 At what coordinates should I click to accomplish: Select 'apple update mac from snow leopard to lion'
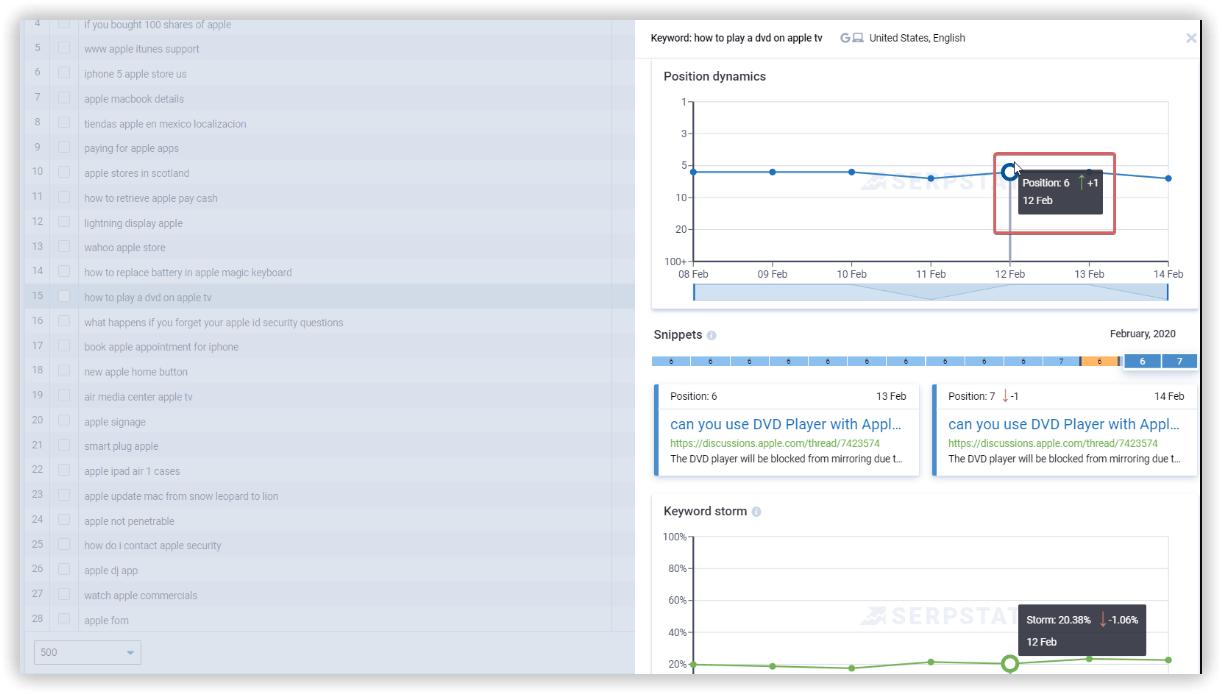[181, 496]
